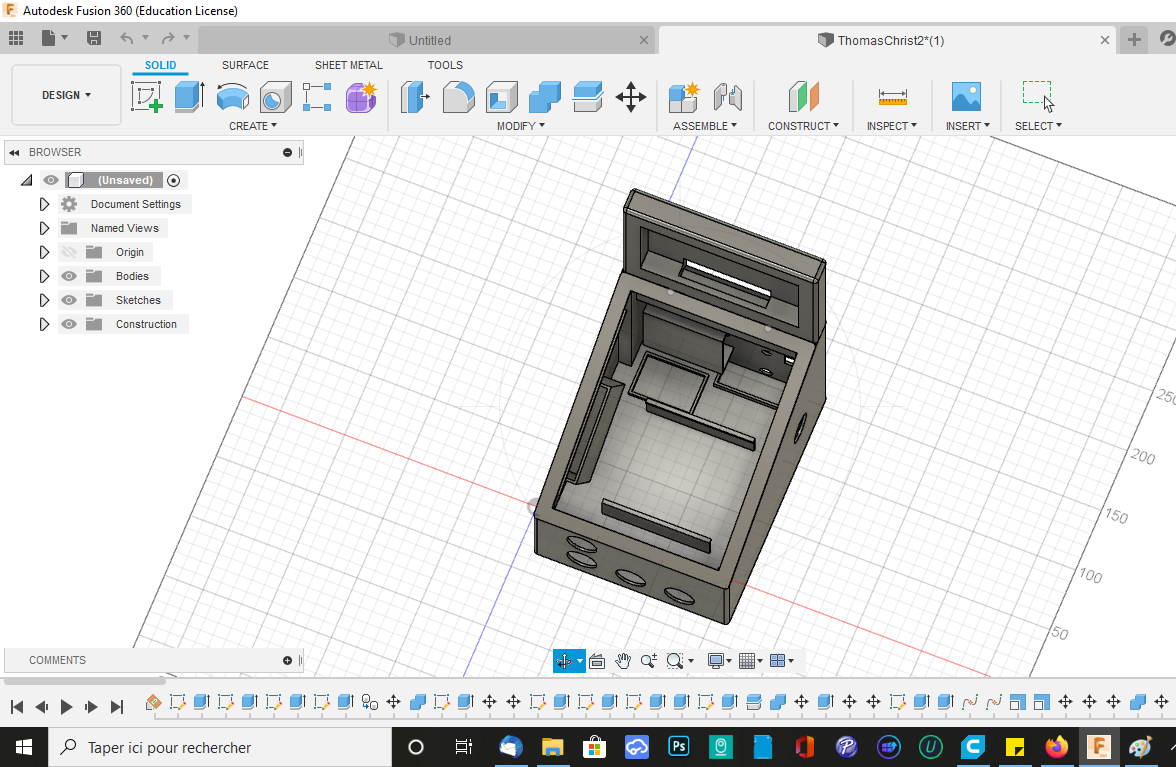The height and width of the screenshot is (767, 1176).
Task: Click the Insert image icon
Action: coord(966,97)
